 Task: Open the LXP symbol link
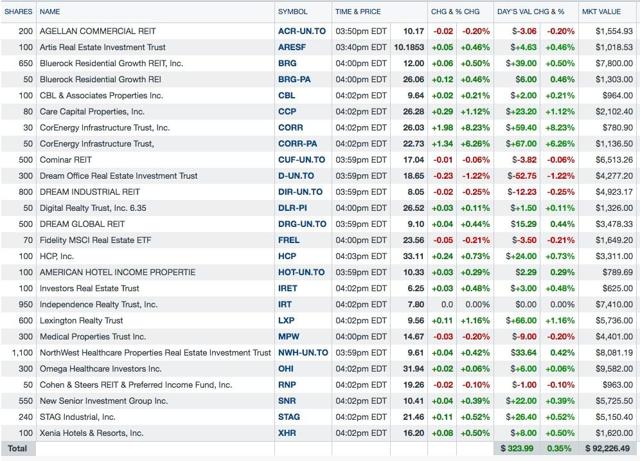(286, 321)
